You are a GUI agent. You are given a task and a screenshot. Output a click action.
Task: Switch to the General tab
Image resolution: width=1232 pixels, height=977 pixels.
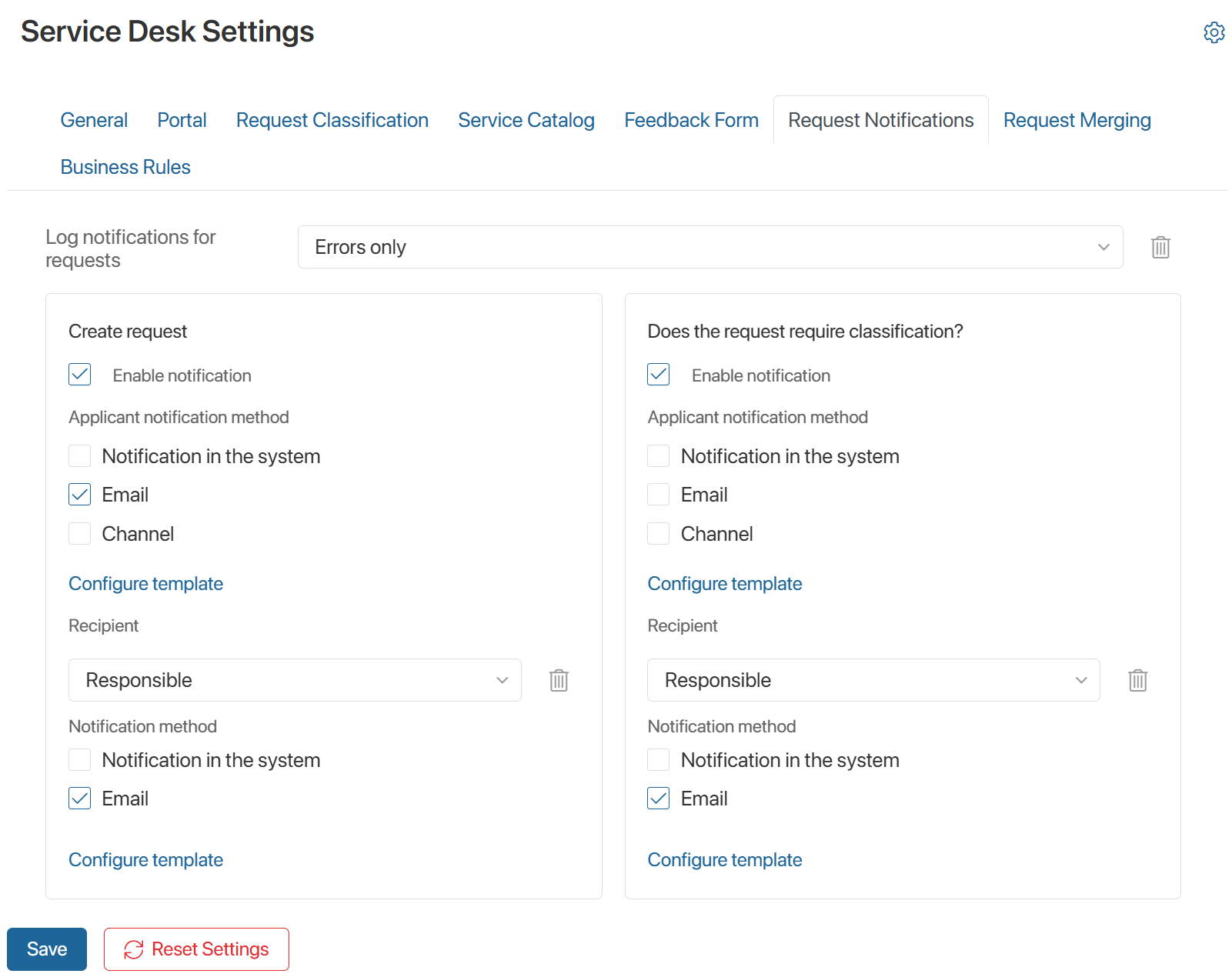[x=94, y=120]
